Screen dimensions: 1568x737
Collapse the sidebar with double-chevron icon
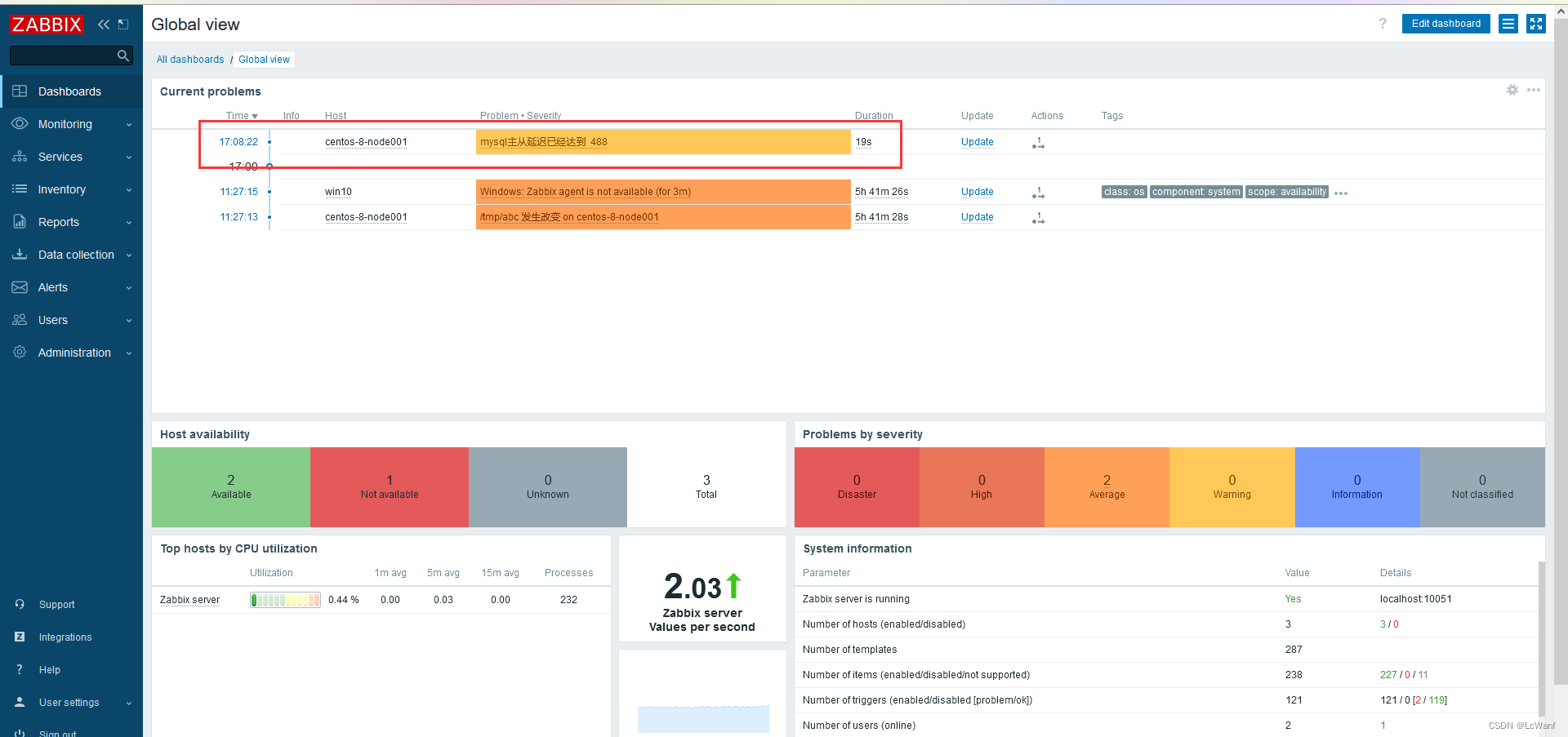click(x=104, y=24)
